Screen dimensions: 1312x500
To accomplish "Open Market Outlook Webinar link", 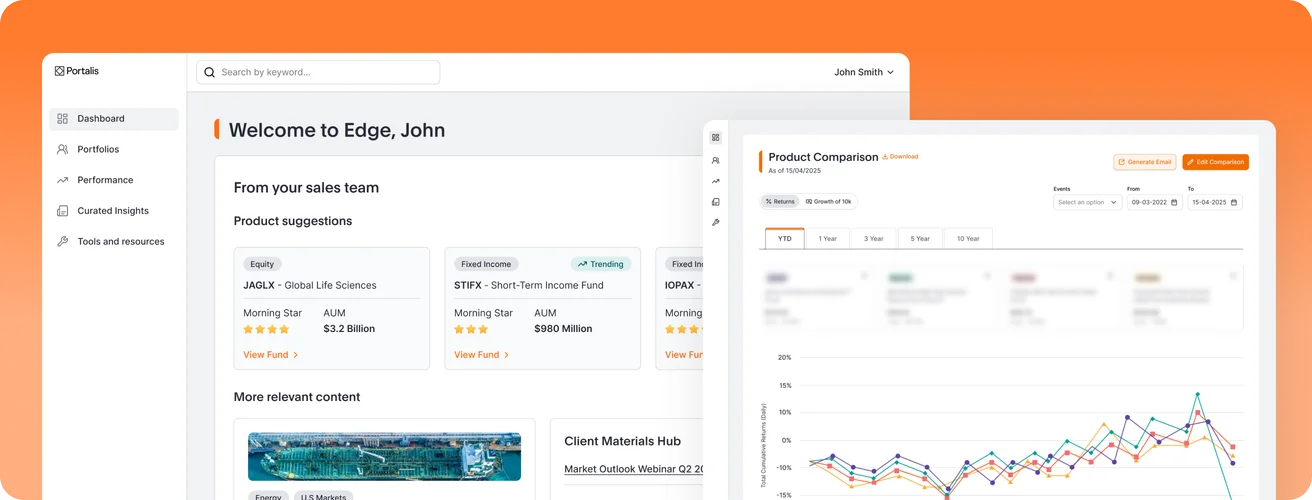I will tap(634, 469).
